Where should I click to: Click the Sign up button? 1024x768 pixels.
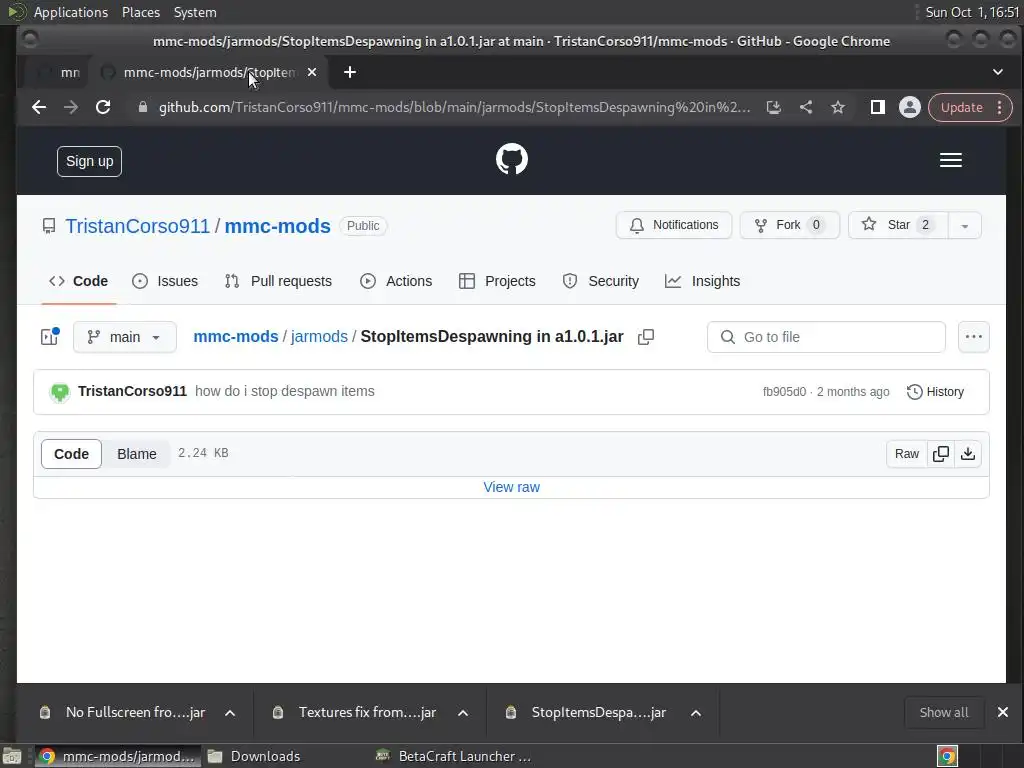[x=89, y=161]
